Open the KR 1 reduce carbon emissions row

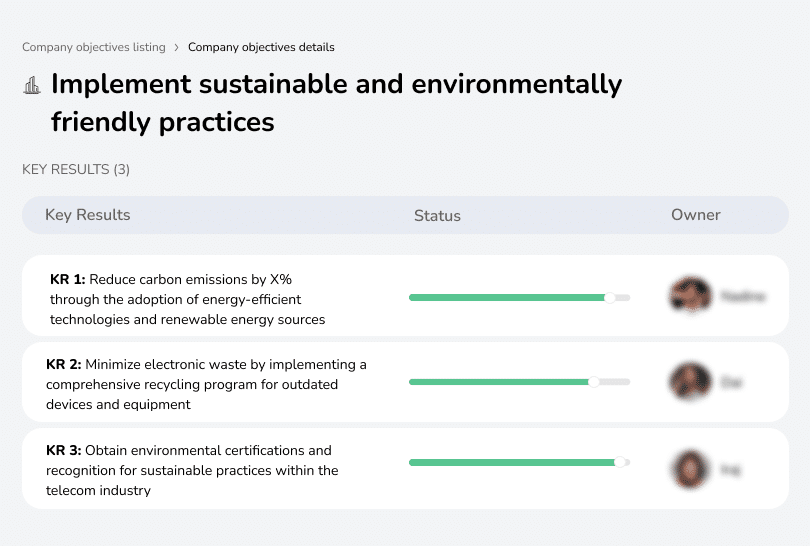(x=405, y=295)
